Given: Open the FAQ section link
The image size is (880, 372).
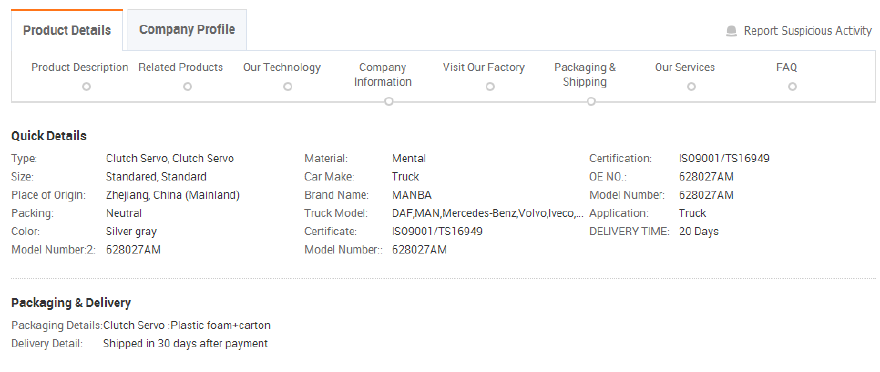Looking at the screenshot, I should [x=786, y=67].
